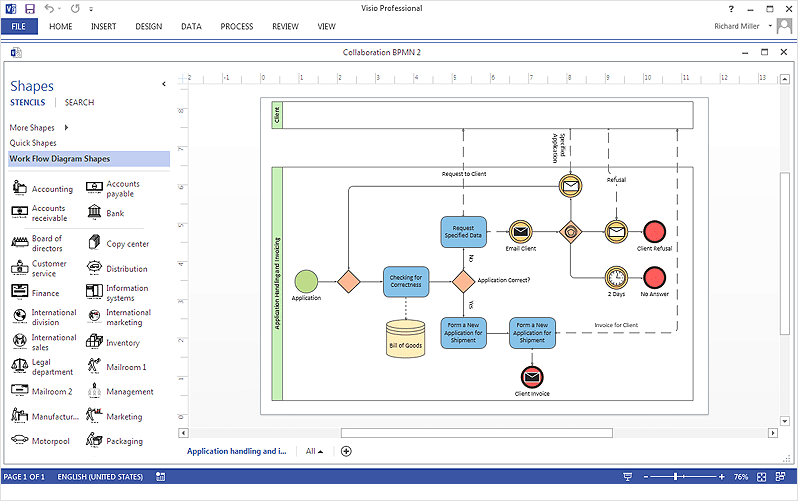The image size is (798, 501).
Task: Select the Bank shape in stencil
Action: (x=93, y=213)
